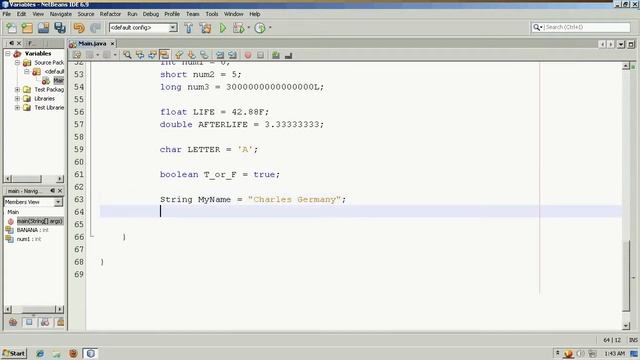Click the Start button on taskbar
This screenshot has width=640, height=360.
click(14, 353)
